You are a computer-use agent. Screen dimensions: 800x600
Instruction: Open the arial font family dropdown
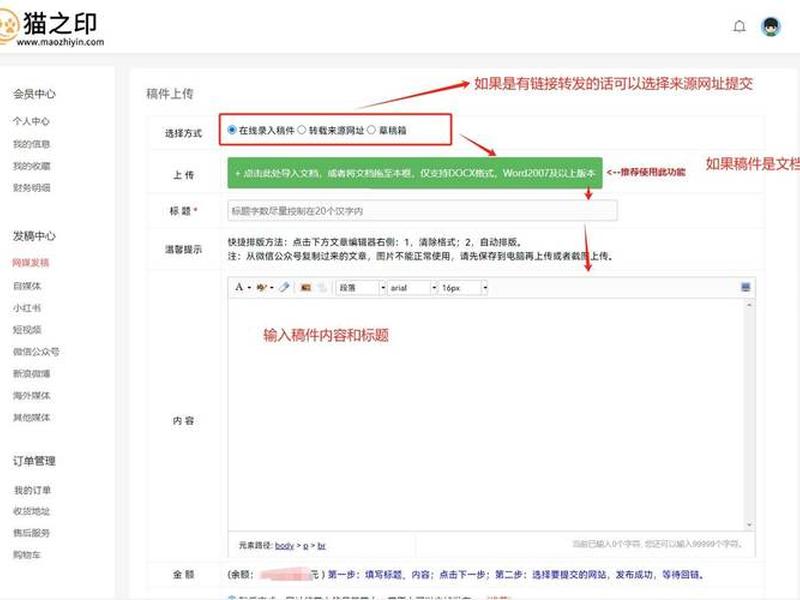413,288
